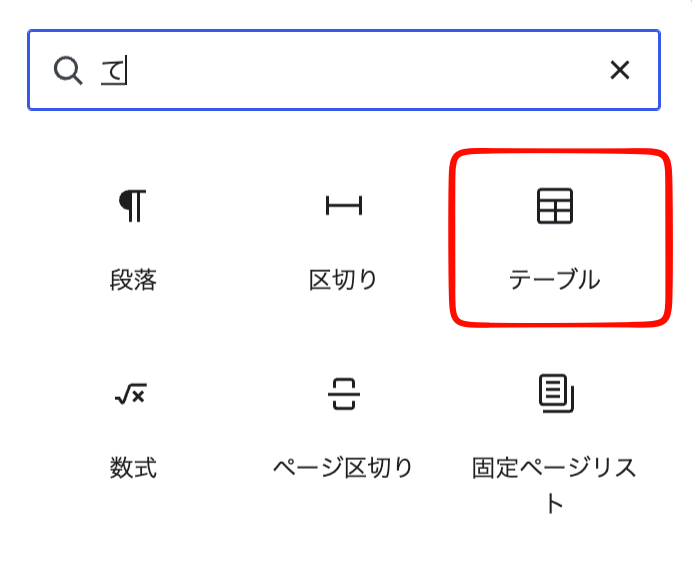692x578 pixels.
Task: Insert block labeled テーブル
Action: coord(555,280)
